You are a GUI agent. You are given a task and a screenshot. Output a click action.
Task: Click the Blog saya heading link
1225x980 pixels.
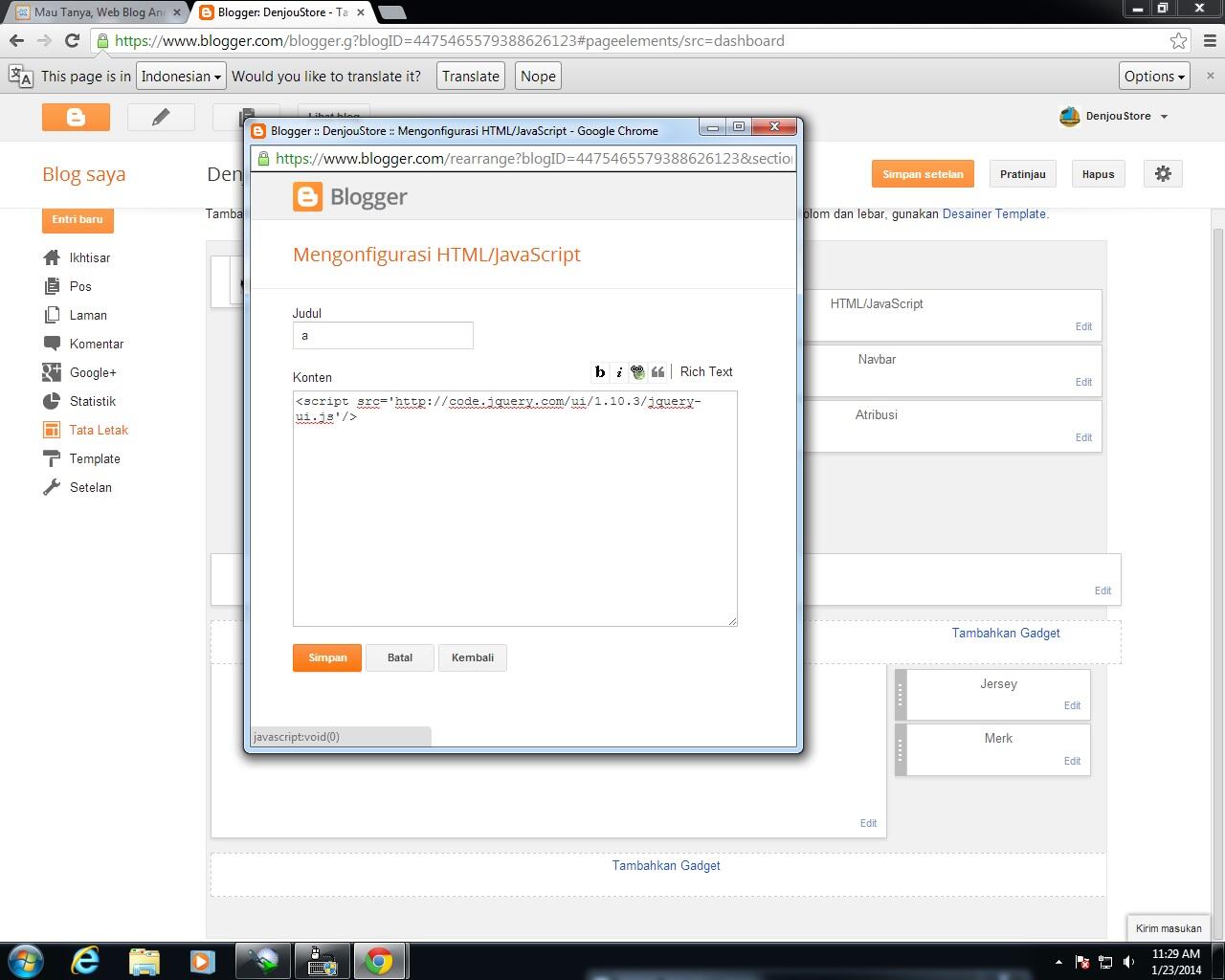pyautogui.click(x=83, y=174)
